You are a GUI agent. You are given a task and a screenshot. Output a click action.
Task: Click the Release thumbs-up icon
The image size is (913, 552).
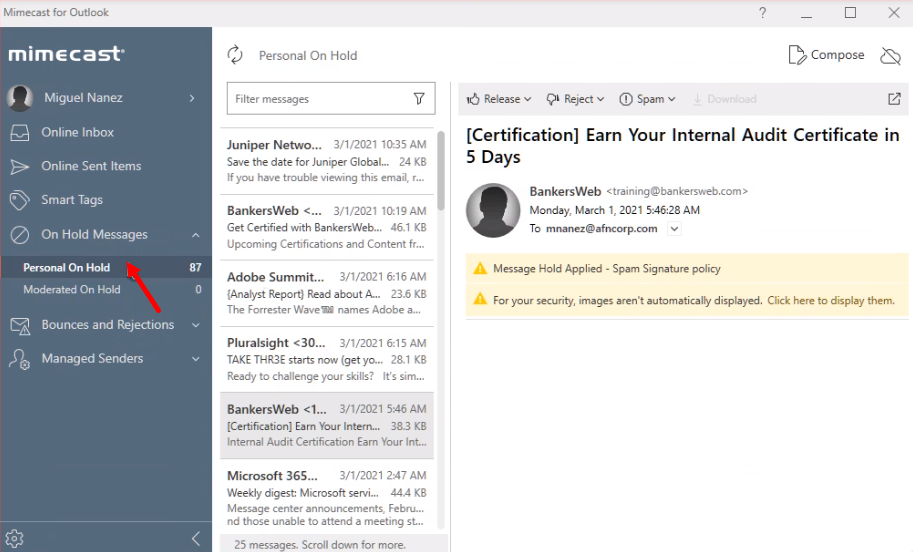(x=473, y=99)
